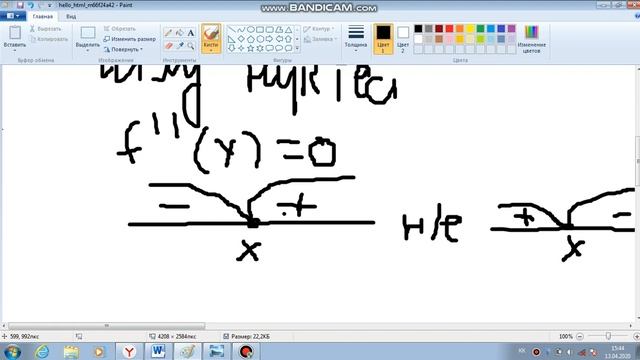Open Yandex browser from taskbar
The height and width of the screenshot is (360, 640).
[x=129, y=351]
